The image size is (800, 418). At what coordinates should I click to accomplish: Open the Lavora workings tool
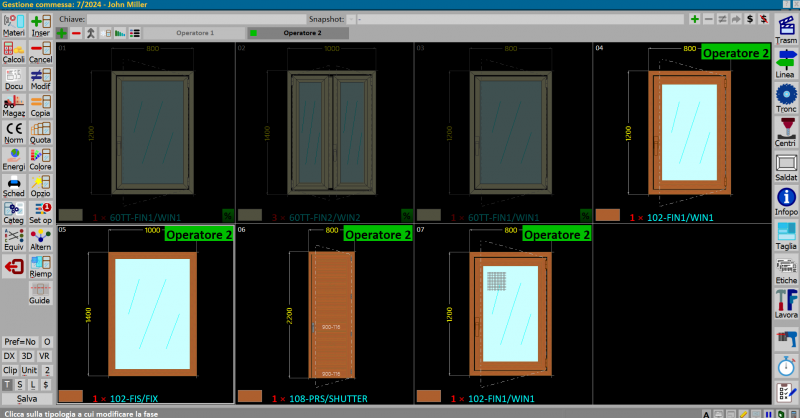pos(786,304)
